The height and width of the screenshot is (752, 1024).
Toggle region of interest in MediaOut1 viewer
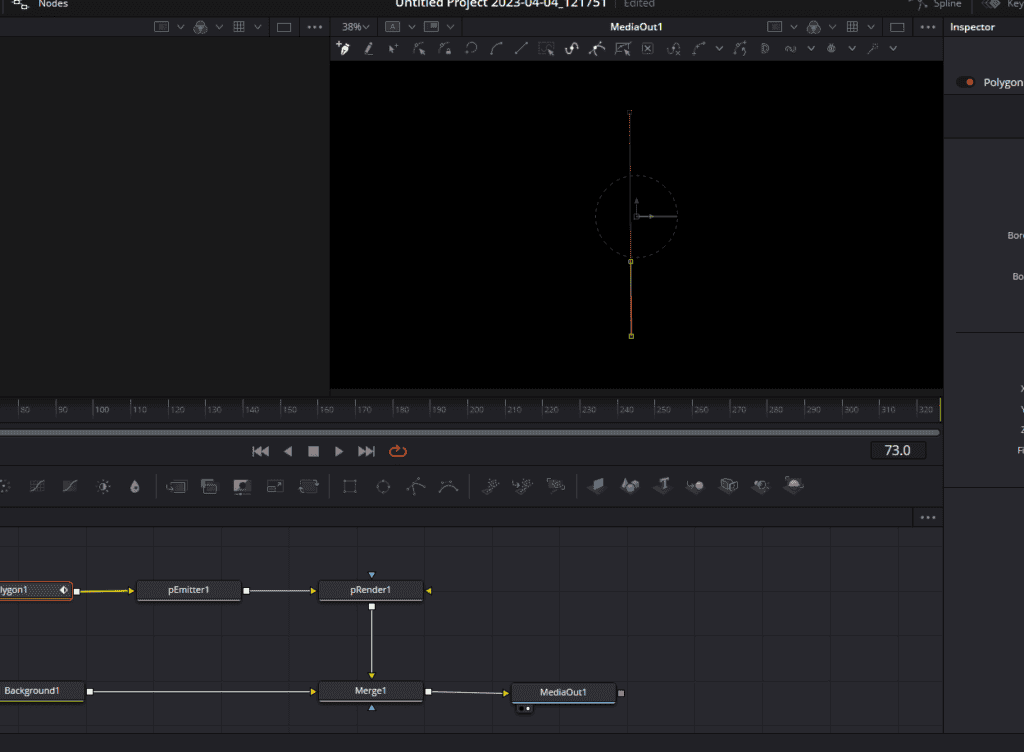click(775, 27)
